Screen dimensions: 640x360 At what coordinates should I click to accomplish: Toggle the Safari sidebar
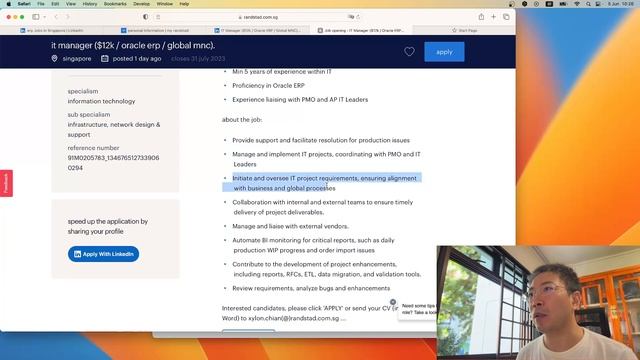pyautogui.click(x=36, y=17)
